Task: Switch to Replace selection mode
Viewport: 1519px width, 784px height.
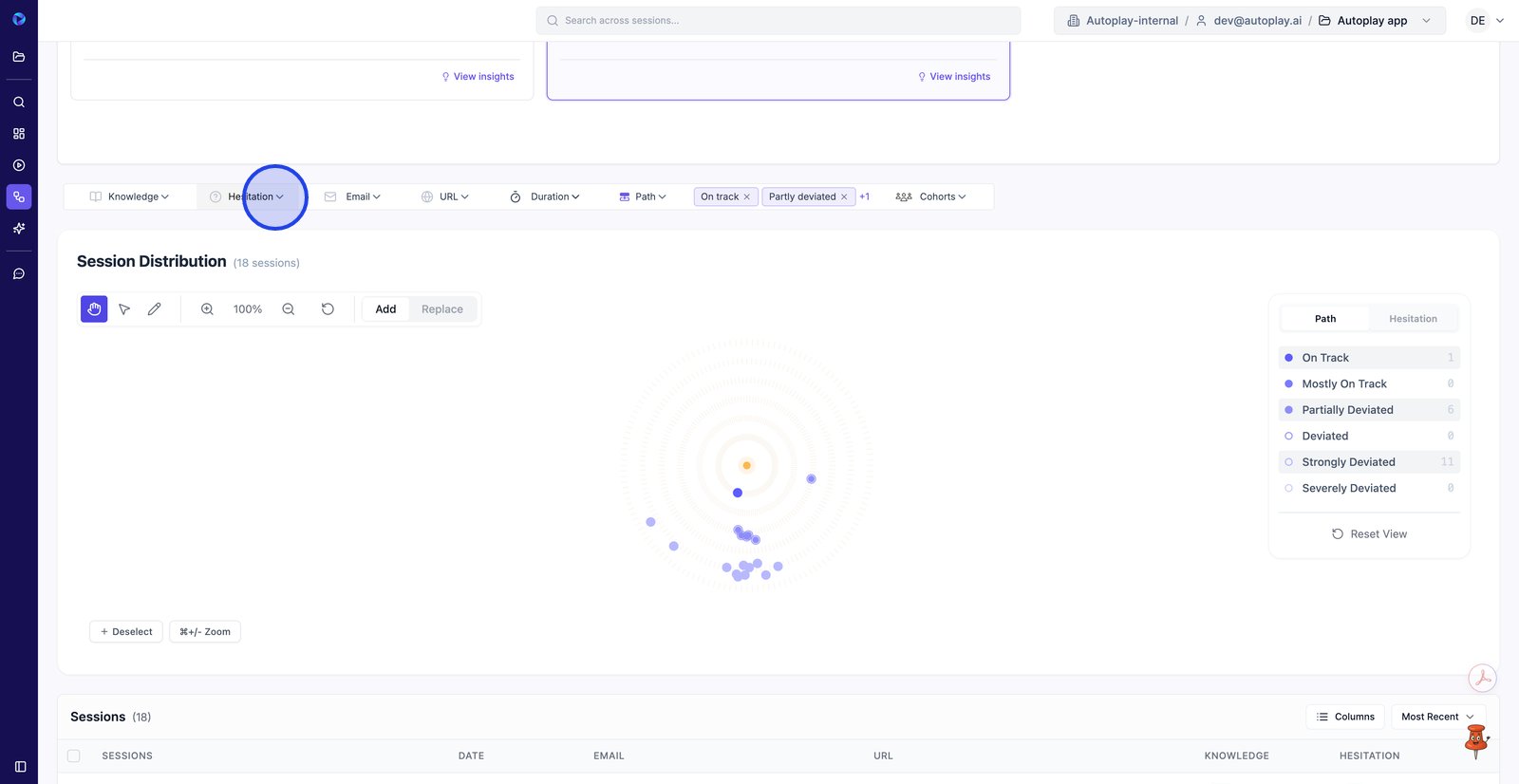Action: tap(442, 309)
